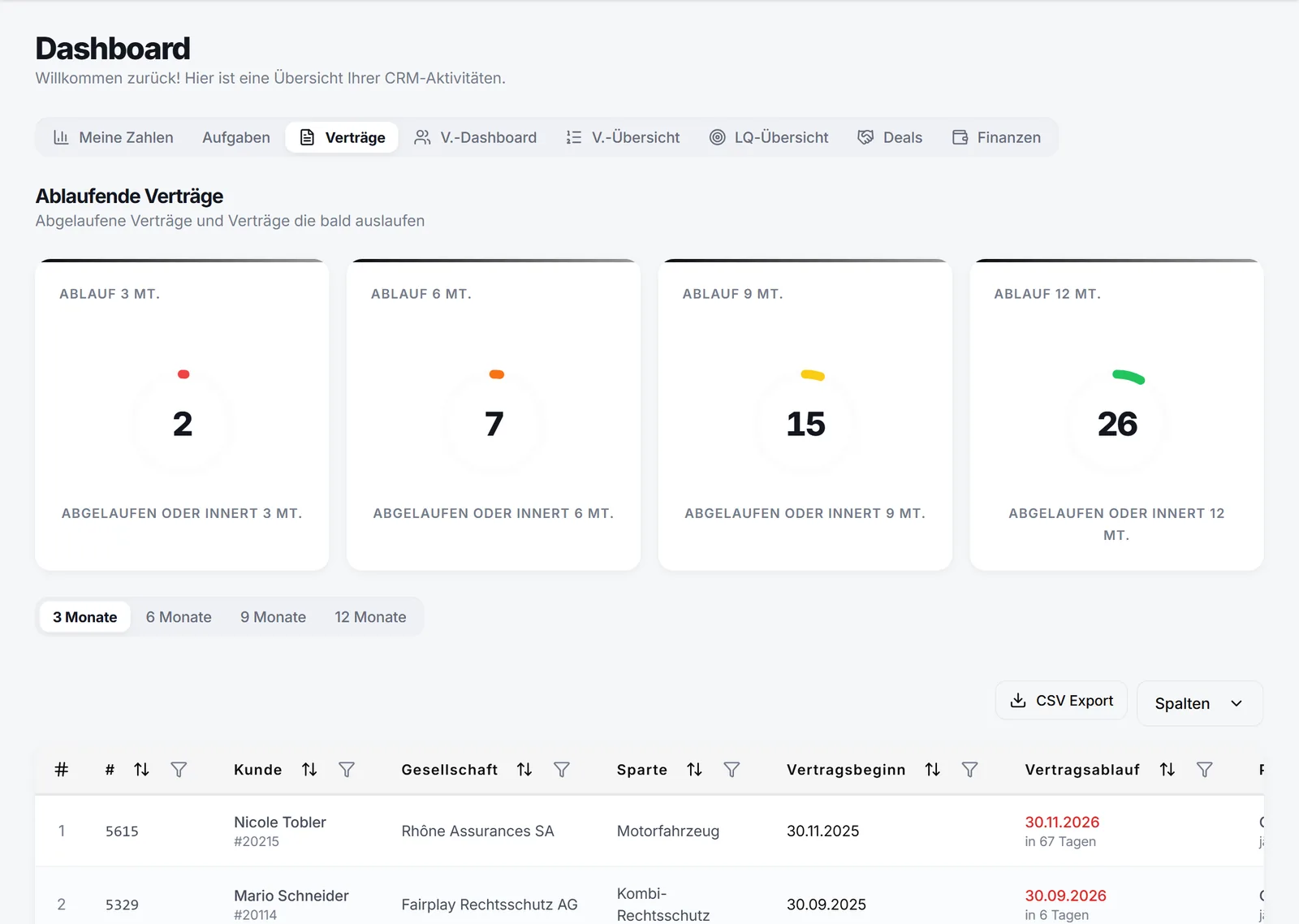1299x924 pixels.
Task: Click the document icon on Verträge tab
Action: 307,137
